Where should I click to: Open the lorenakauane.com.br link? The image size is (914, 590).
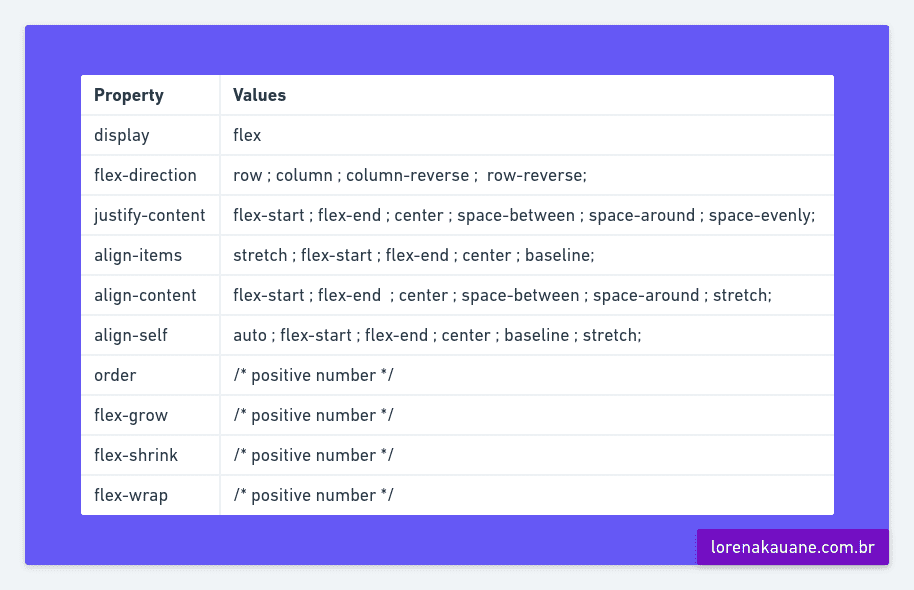[x=792, y=547]
